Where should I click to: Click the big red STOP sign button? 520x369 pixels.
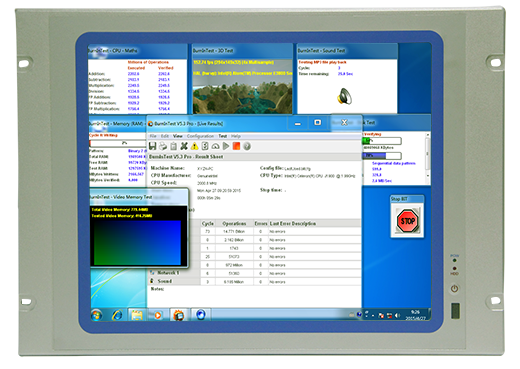[x=407, y=221]
